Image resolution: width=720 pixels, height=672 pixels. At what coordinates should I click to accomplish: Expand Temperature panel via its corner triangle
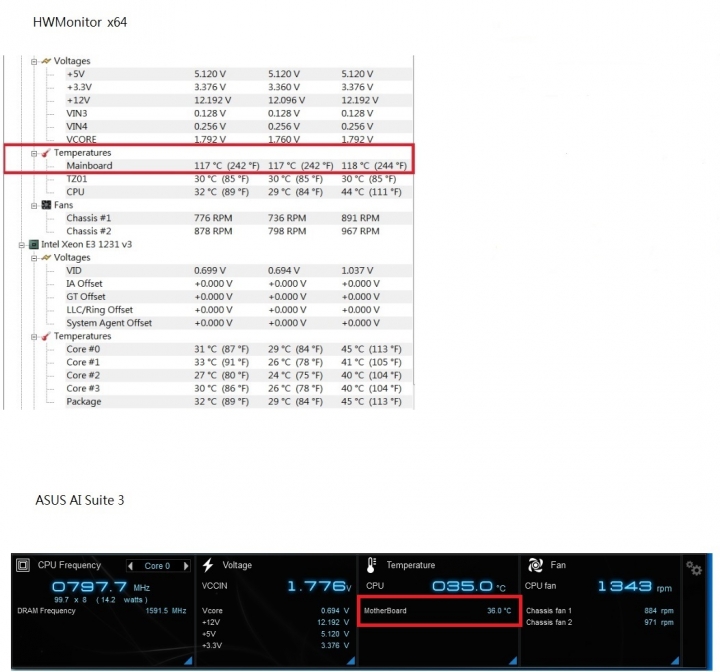coord(513,661)
